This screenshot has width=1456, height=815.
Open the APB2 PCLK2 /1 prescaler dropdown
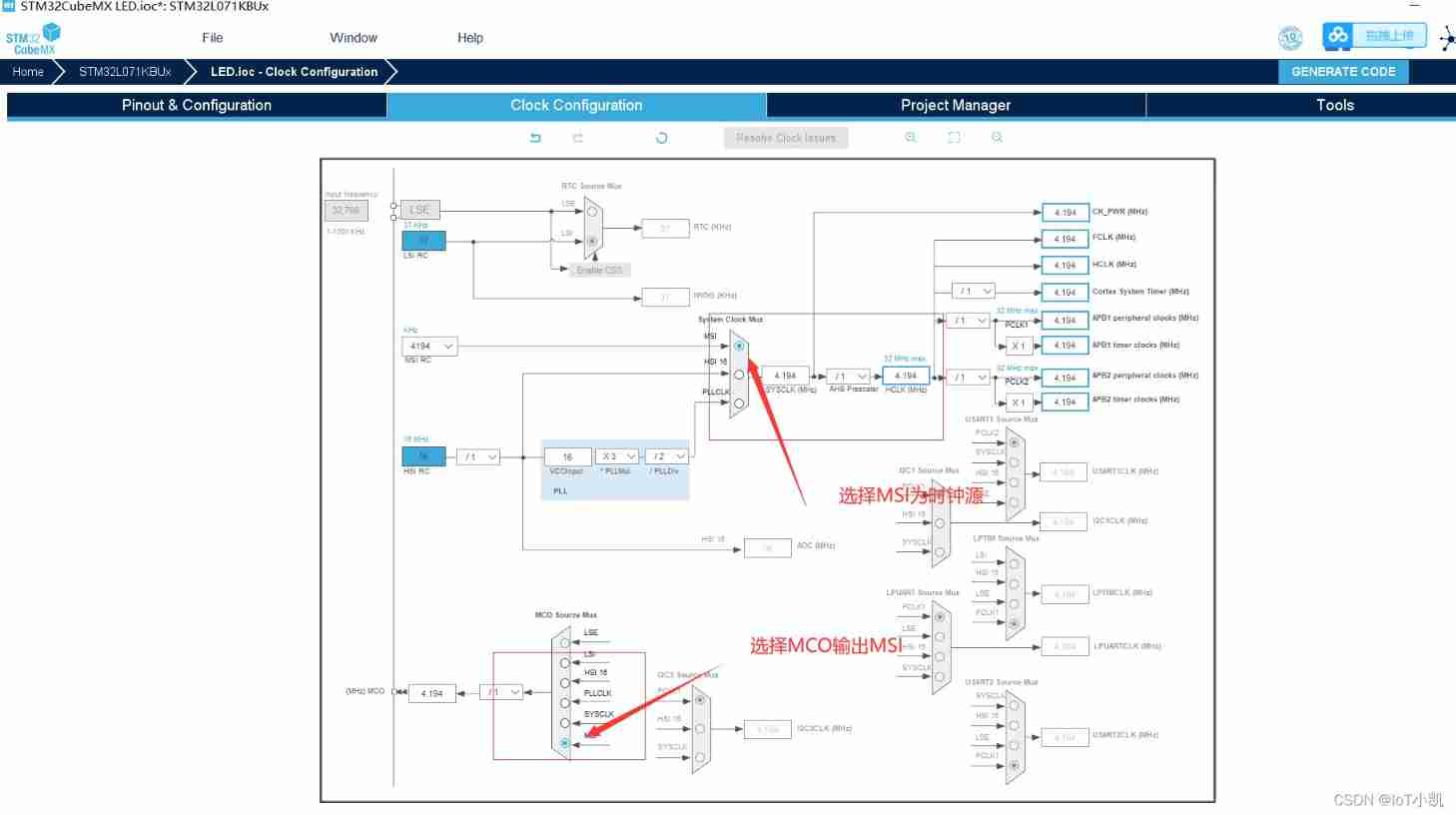[969, 378]
